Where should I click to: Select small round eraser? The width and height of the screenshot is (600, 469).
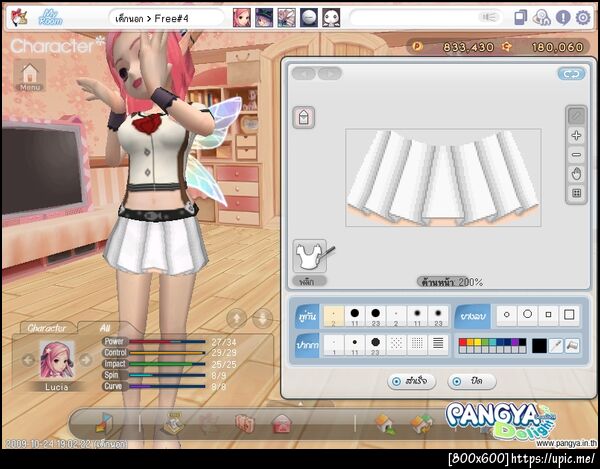pyautogui.click(x=507, y=315)
